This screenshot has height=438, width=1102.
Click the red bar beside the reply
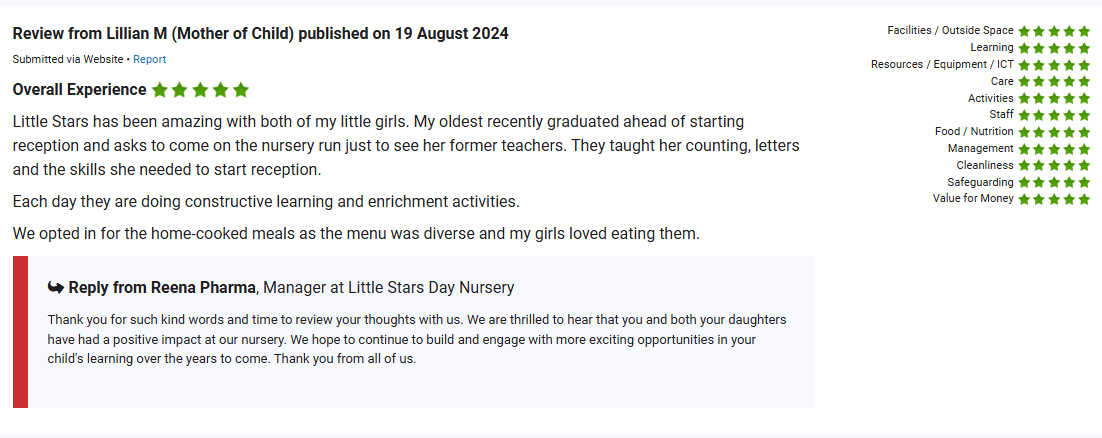pyautogui.click(x=20, y=332)
